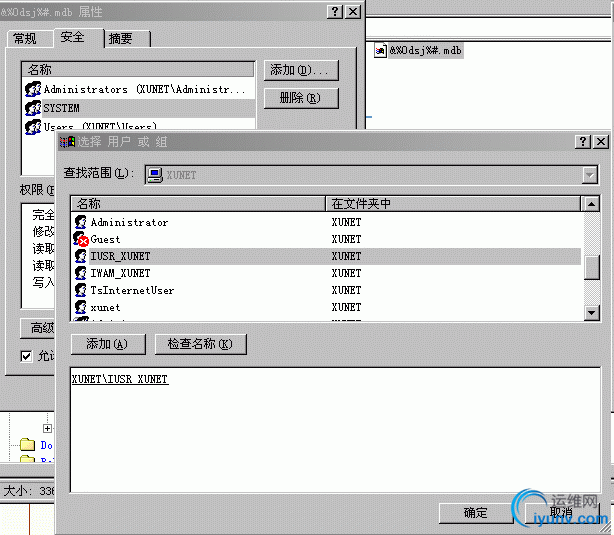Select the xunet row text
614x535 pixels.
(x=105, y=307)
